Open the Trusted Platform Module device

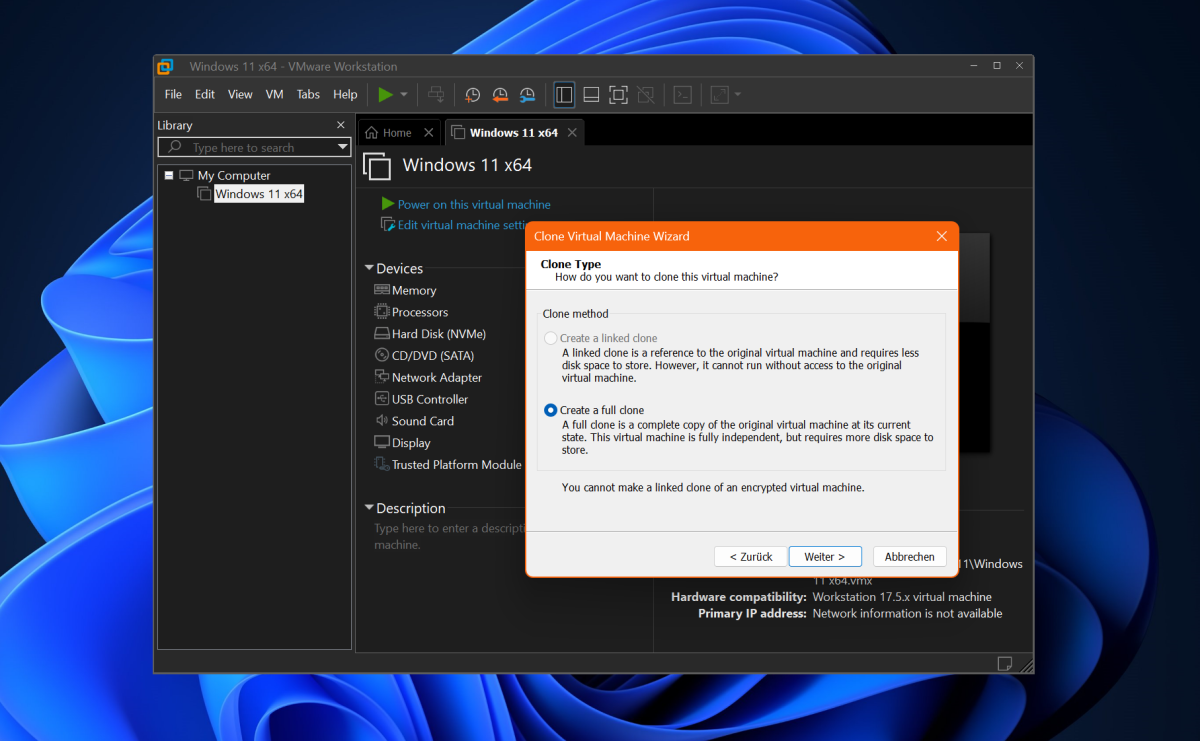(x=450, y=464)
